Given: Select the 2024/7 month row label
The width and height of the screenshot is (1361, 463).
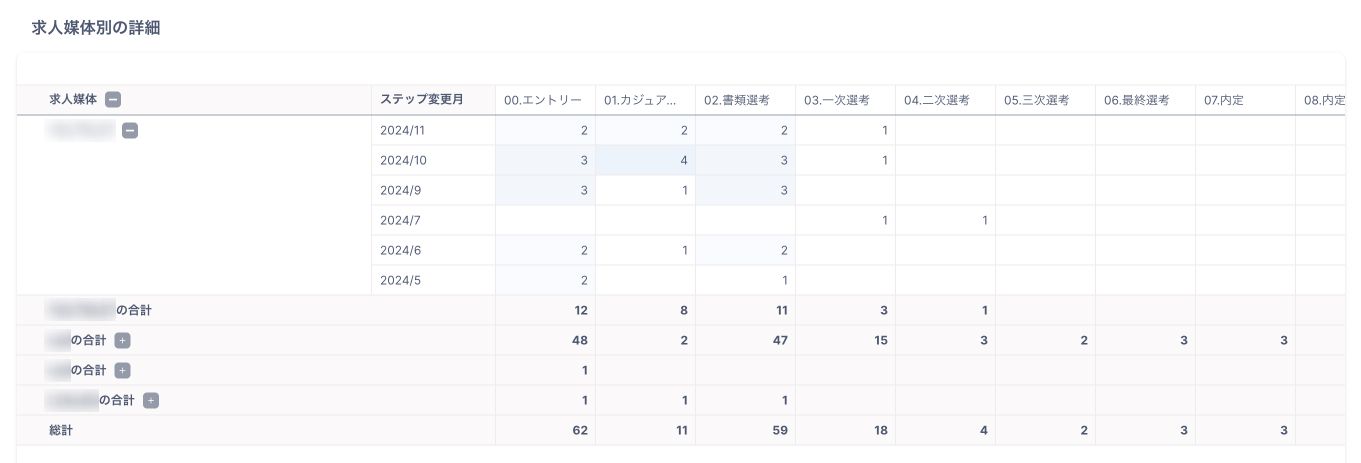Looking at the screenshot, I should coord(400,220).
